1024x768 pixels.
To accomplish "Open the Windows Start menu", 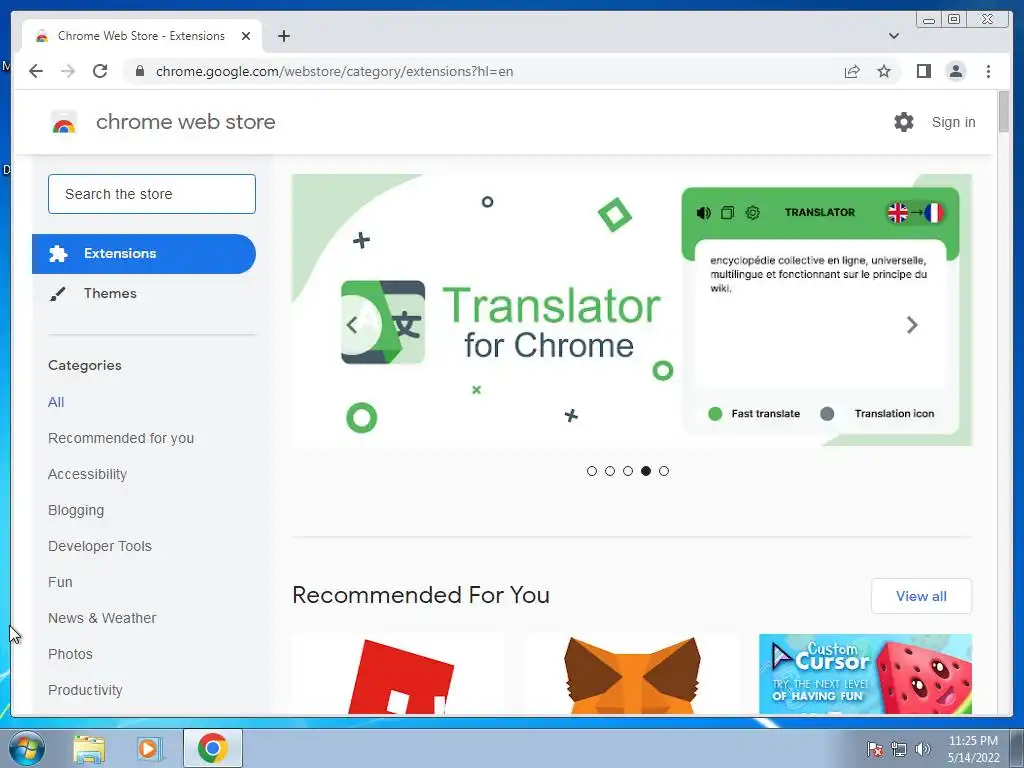I will coord(26,748).
